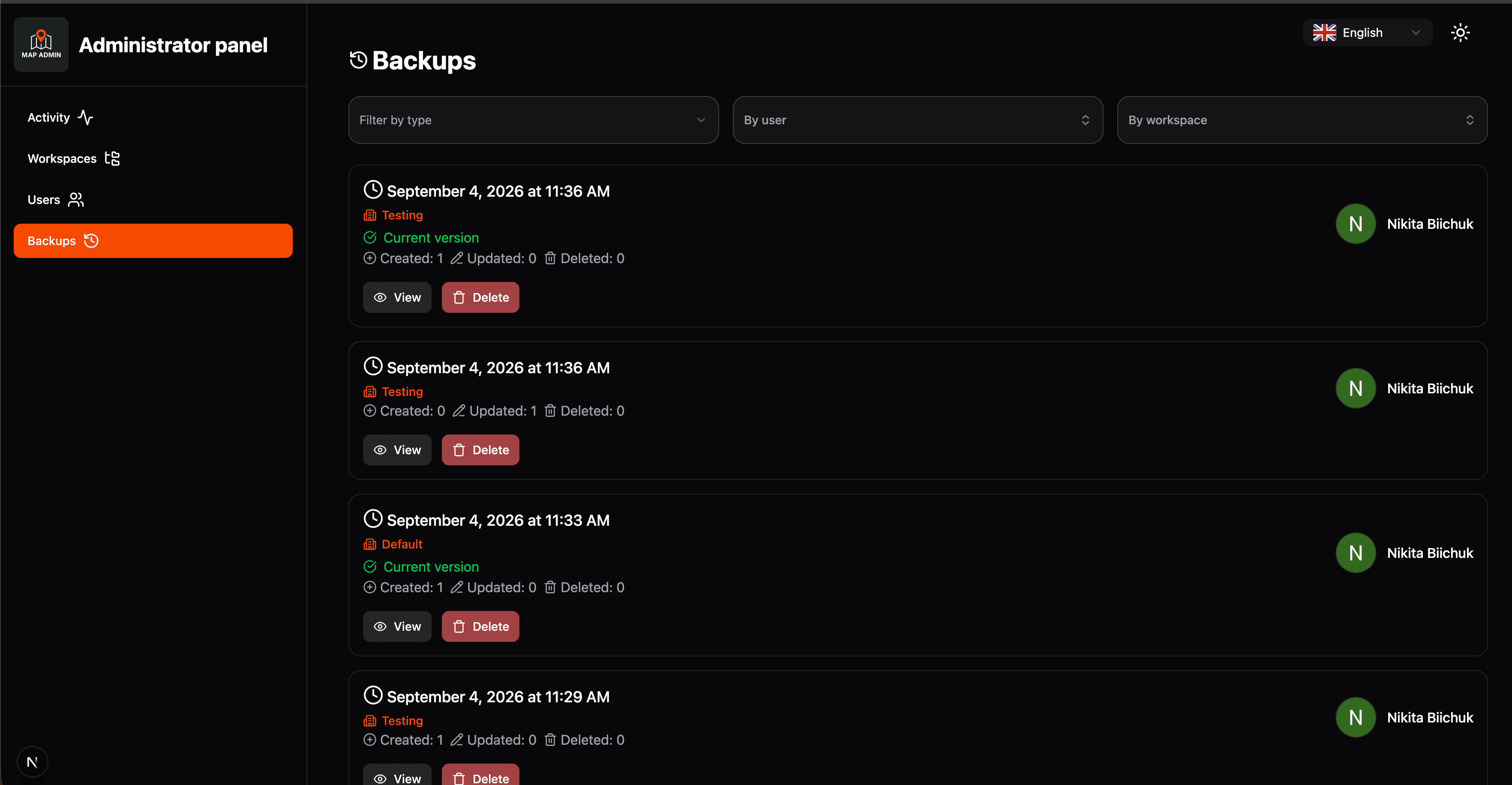Image resolution: width=1512 pixels, height=785 pixels.
Task: Click the avatar on the Updated: 1 backup
Action: tap(1356, 388)
